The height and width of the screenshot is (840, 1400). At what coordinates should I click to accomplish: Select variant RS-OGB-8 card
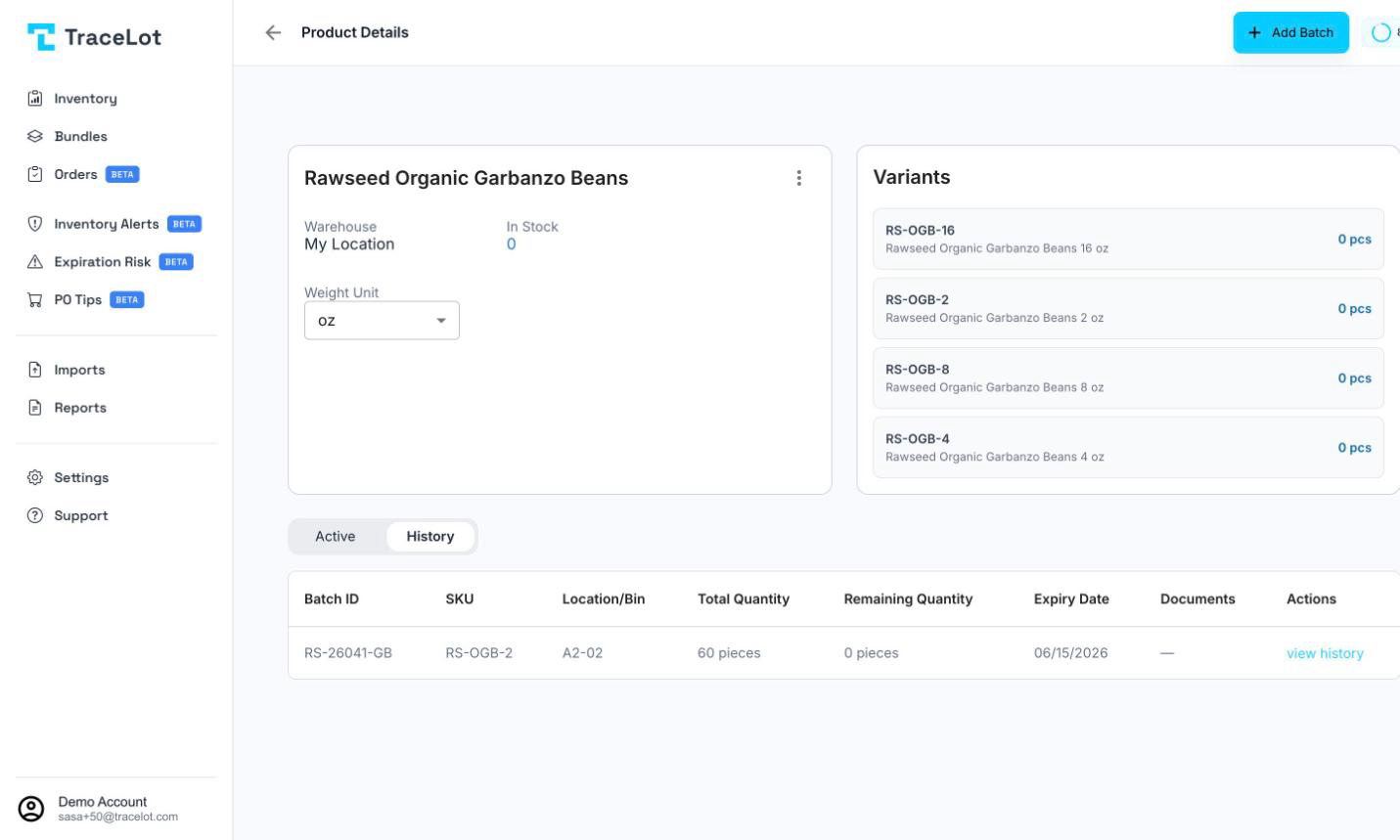coord(1128,377)
